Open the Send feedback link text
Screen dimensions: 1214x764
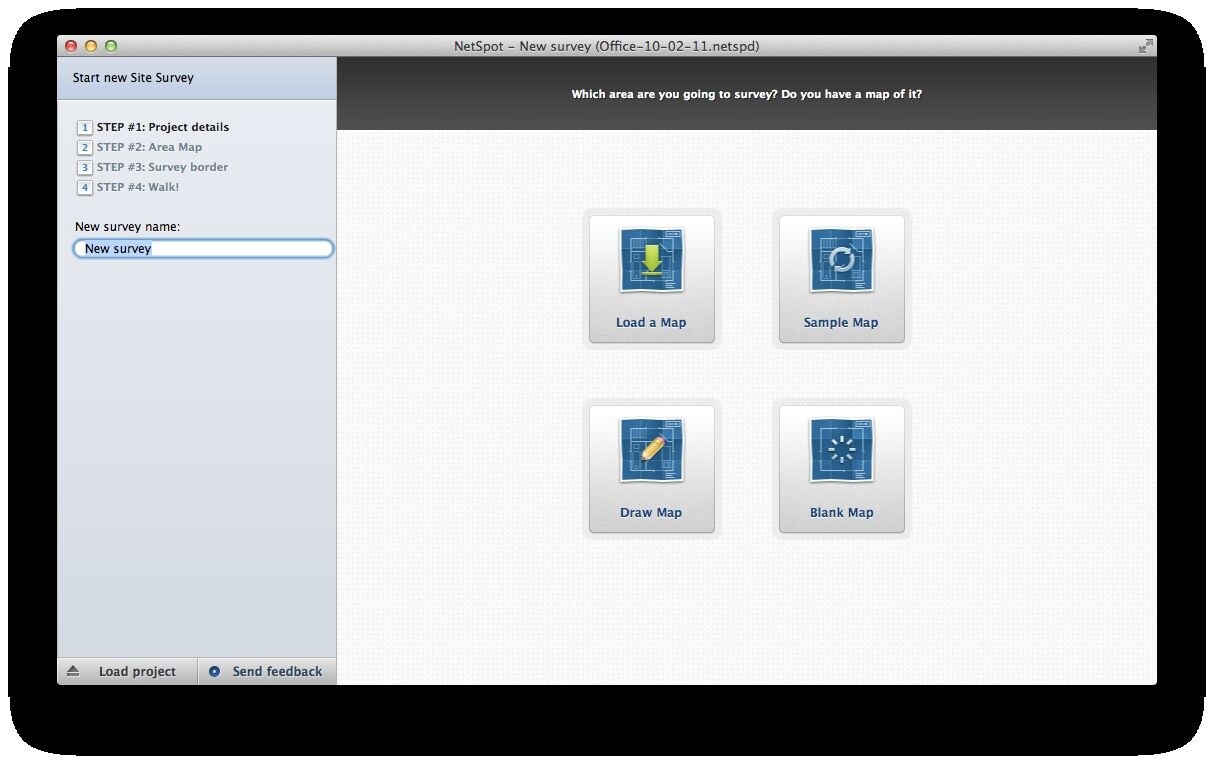[x=277, y=672]
